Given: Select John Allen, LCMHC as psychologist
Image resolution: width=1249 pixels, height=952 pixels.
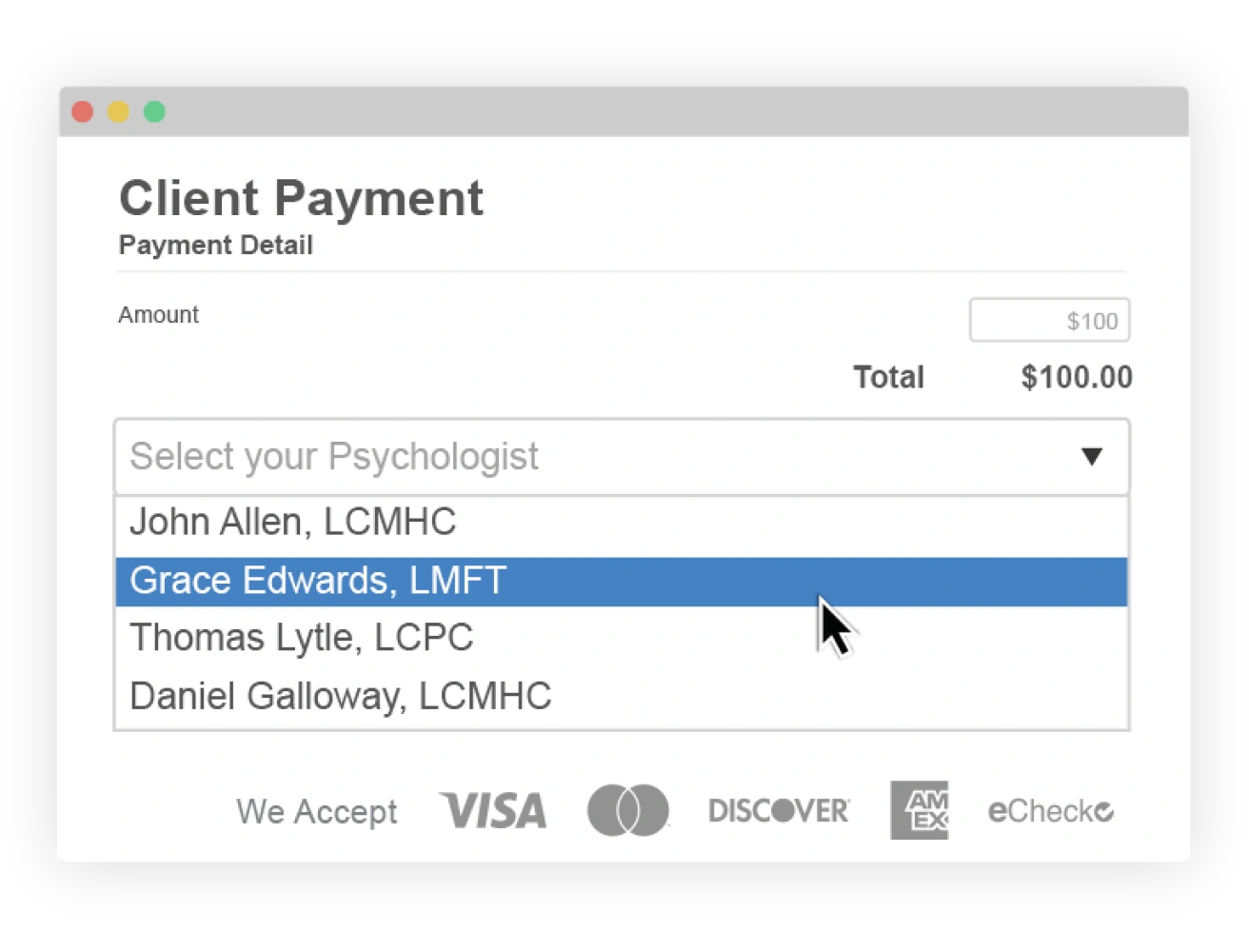Looking at the screenshot, I should coord(293,522).
